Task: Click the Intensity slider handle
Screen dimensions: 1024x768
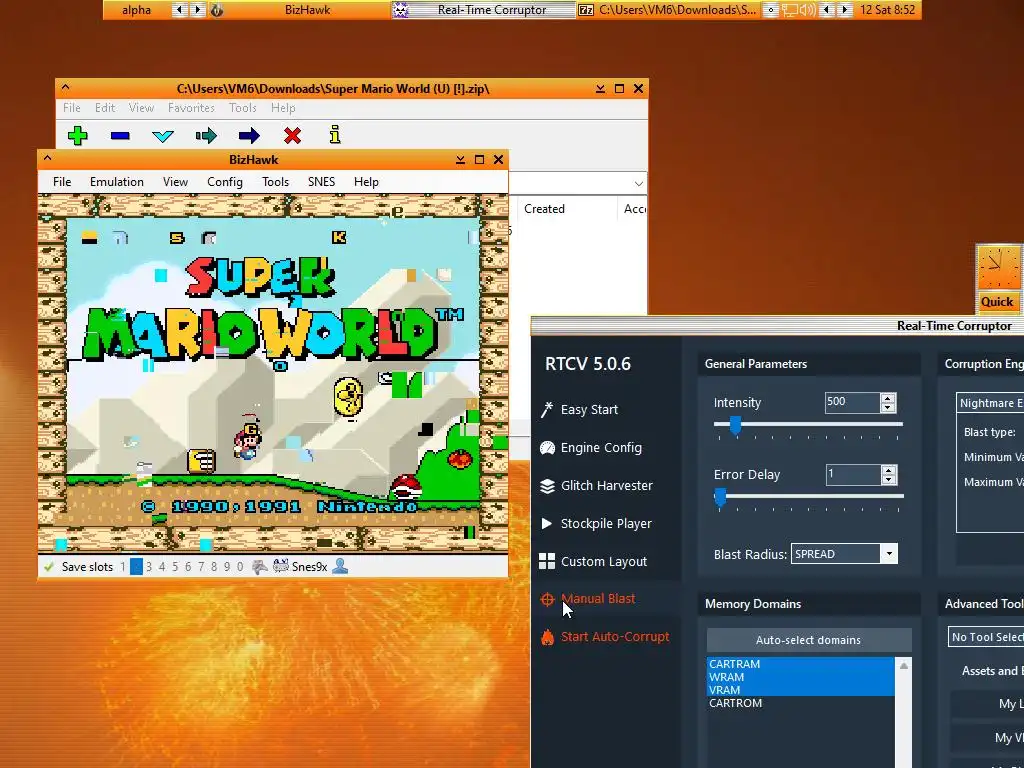Action: [x=735, y=425]
